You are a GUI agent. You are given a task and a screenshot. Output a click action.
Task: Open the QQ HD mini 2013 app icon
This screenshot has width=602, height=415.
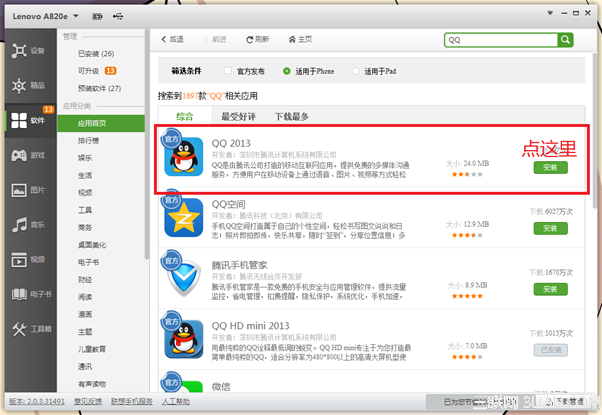(x=184, y=339)
